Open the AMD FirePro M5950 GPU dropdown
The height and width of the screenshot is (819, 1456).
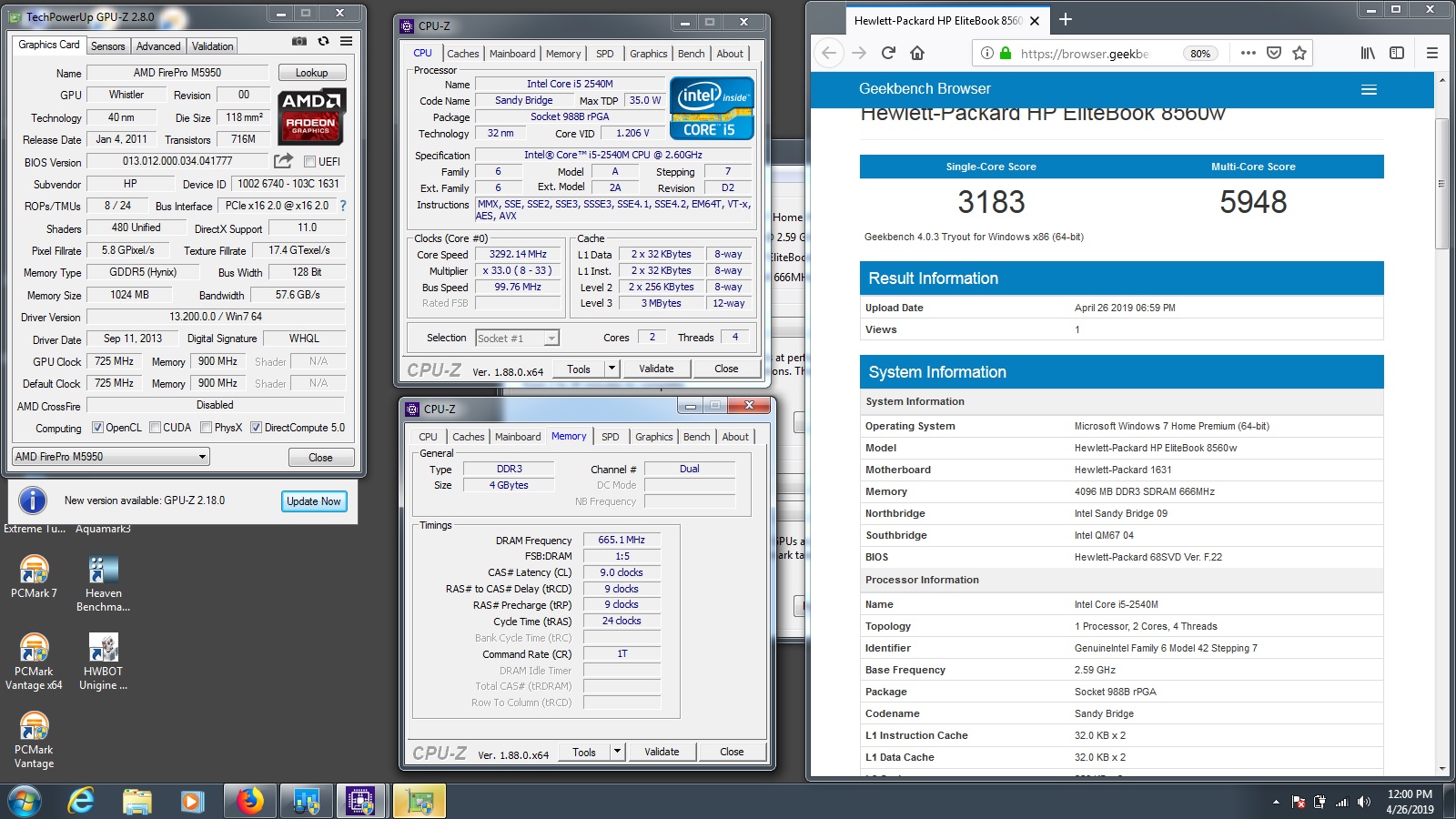click(x=111, y=456)
